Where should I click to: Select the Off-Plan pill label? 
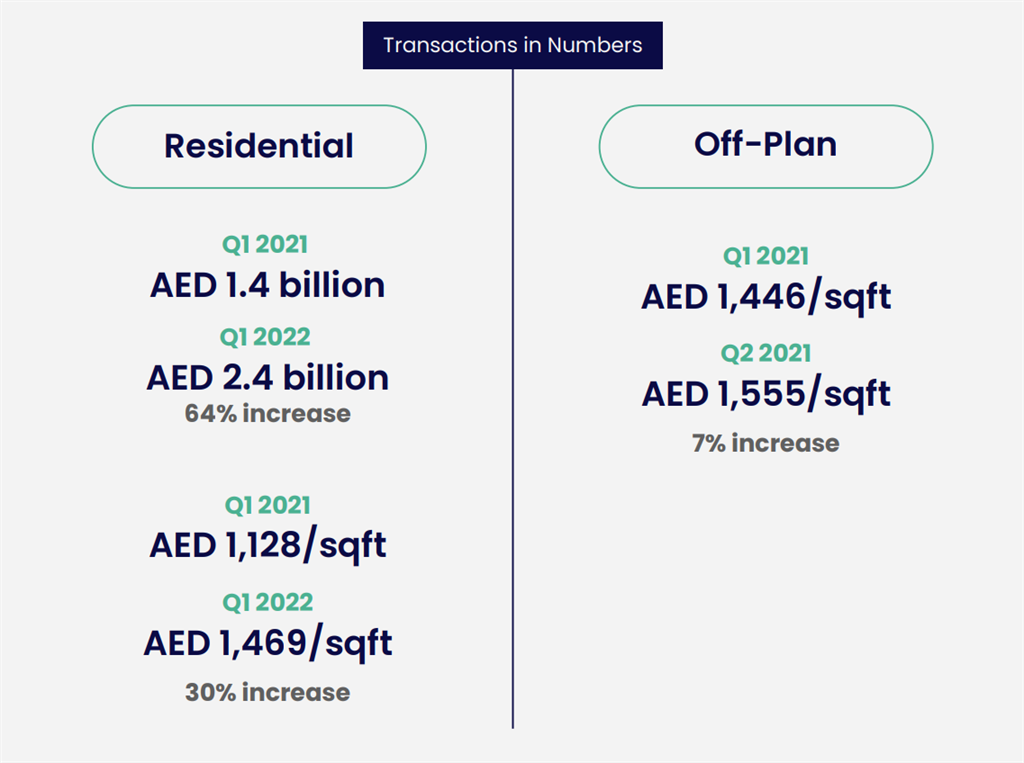[766, 146]
